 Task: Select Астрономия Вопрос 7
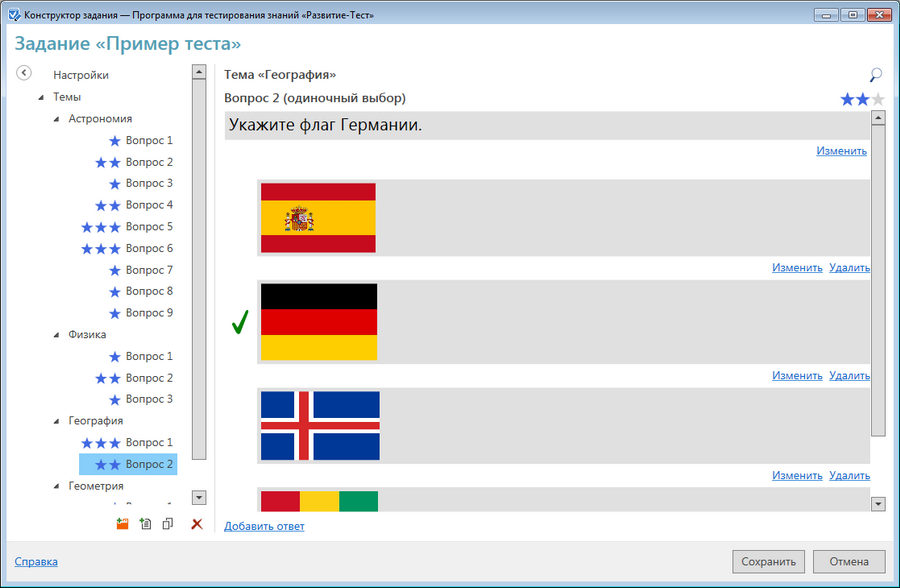[x=149, y=270]
